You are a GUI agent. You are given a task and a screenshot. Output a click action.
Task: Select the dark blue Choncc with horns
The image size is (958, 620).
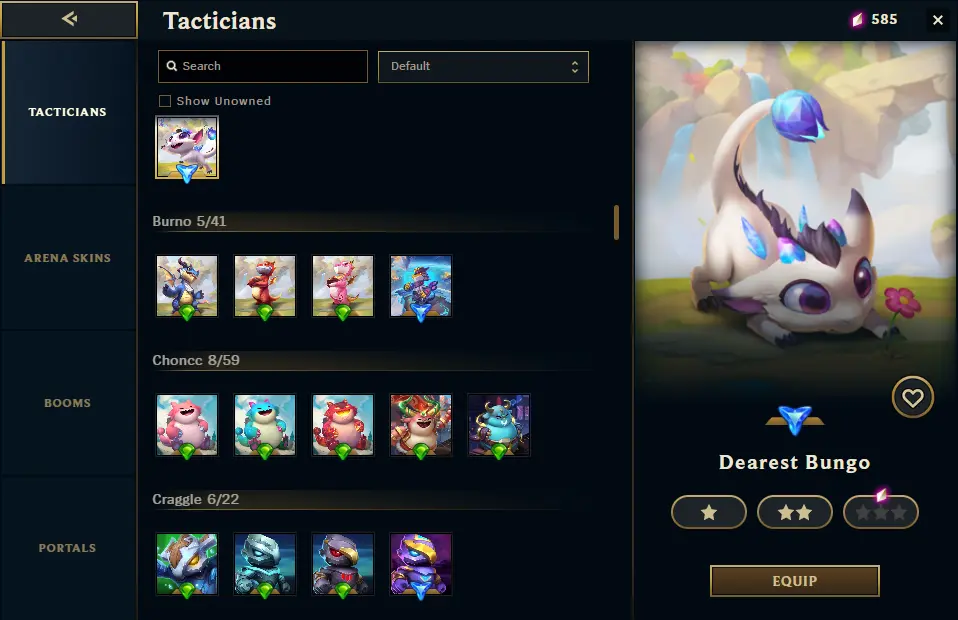[x=499, y=425]
